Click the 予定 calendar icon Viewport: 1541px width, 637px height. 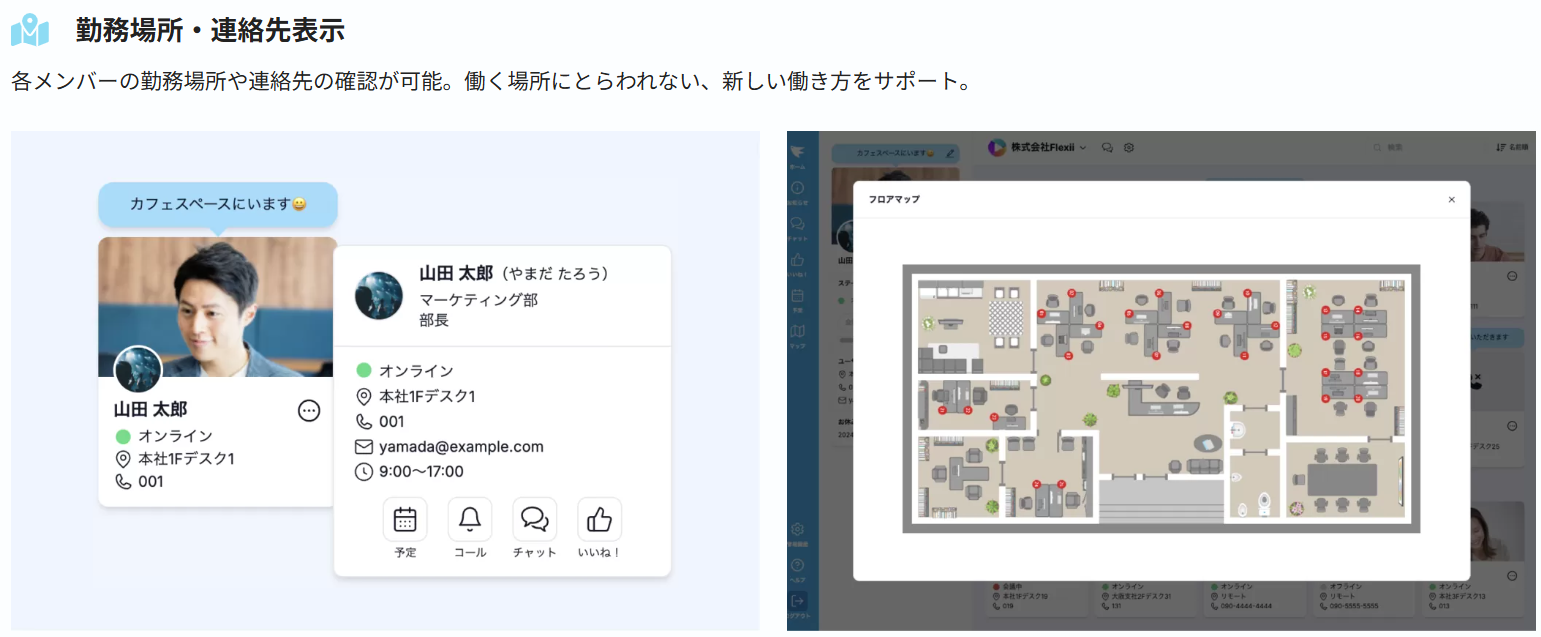pos(405,520)
